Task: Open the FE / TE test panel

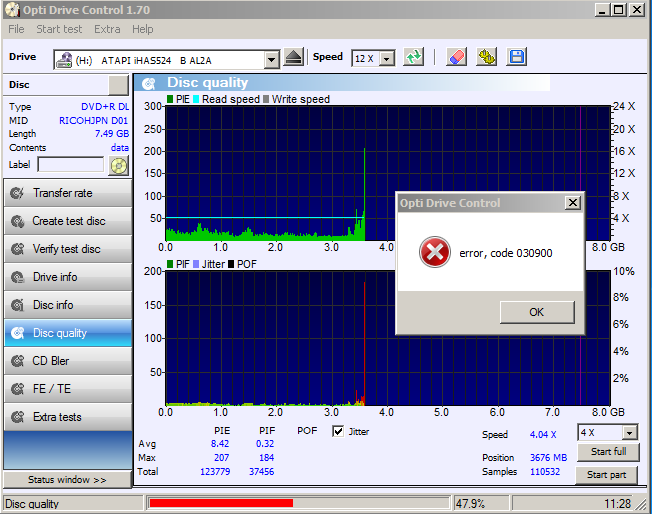Action: coord(68,389)
